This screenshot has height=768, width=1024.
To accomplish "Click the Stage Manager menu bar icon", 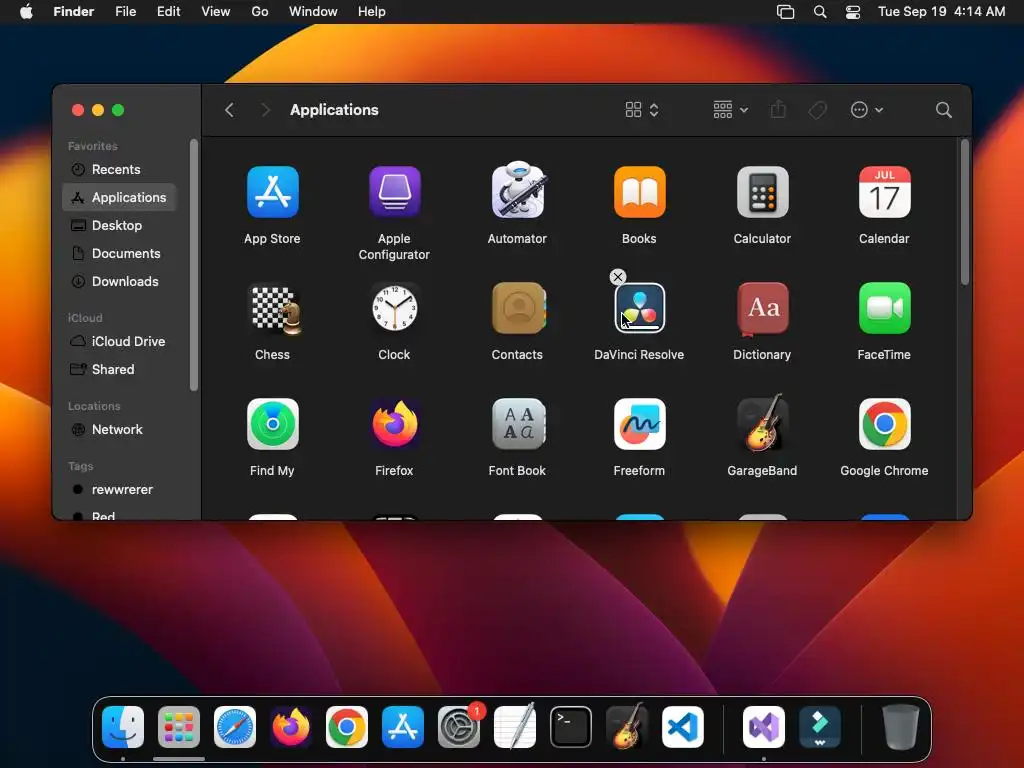I will (x=785, y=12).
